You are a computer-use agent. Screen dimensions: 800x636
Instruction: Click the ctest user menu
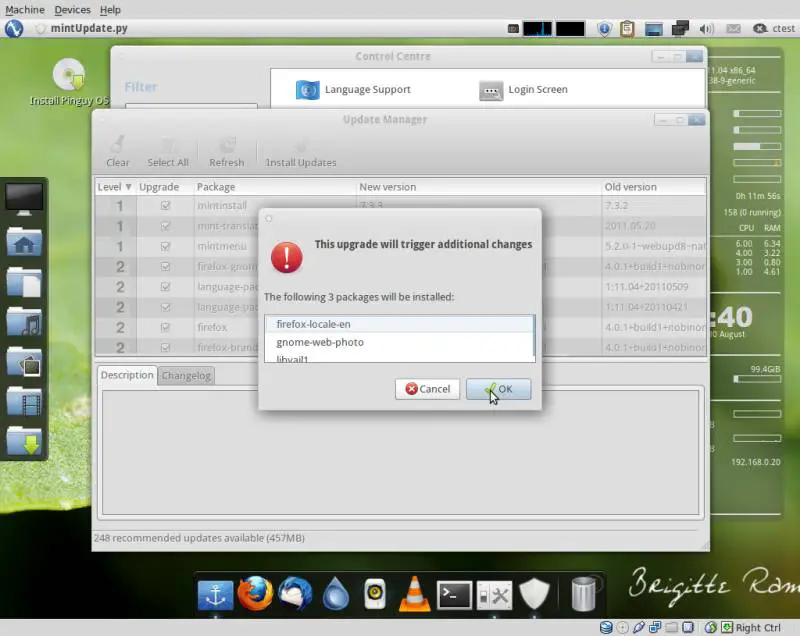(774, 29)
